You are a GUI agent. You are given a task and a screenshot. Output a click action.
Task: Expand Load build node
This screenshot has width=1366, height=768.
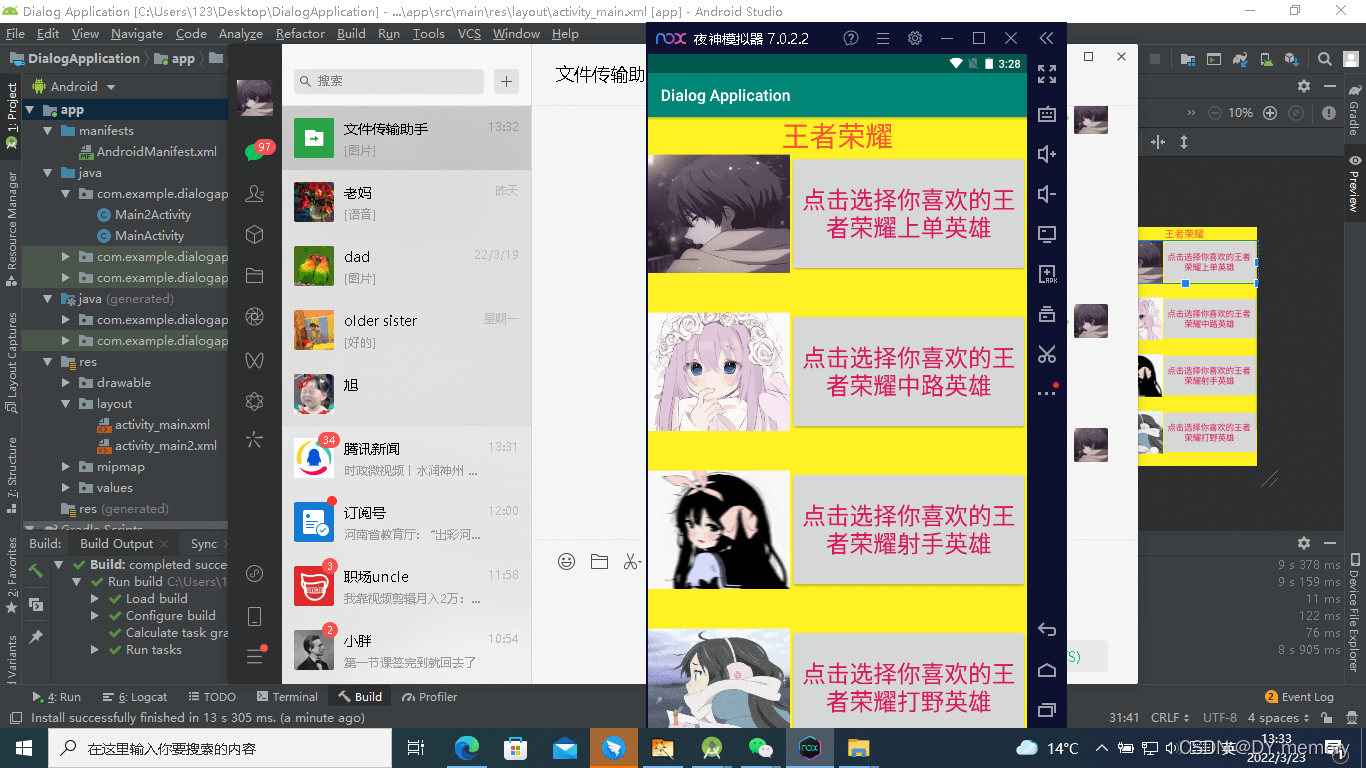tap(95, 599)
